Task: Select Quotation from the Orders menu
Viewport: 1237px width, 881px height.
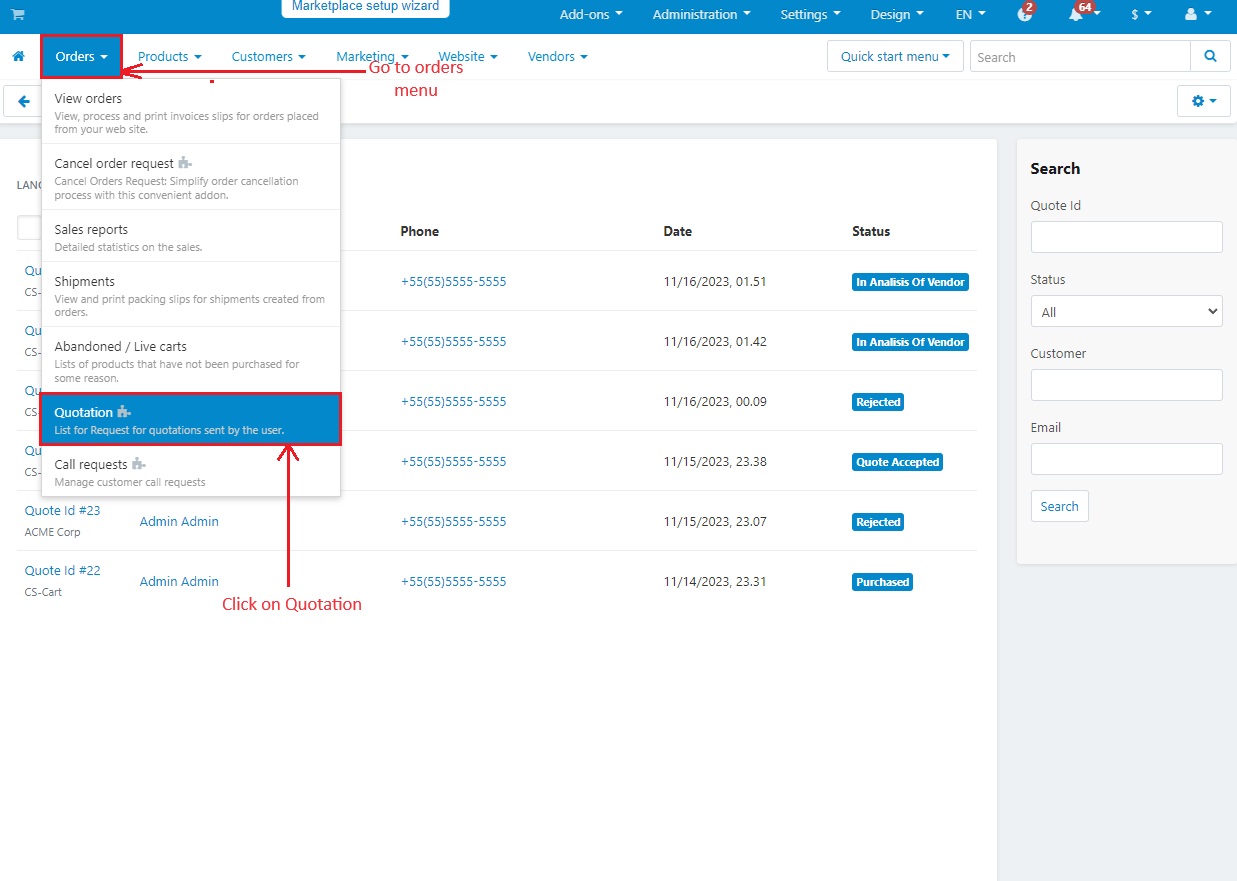Action: (x=191, y=419)
